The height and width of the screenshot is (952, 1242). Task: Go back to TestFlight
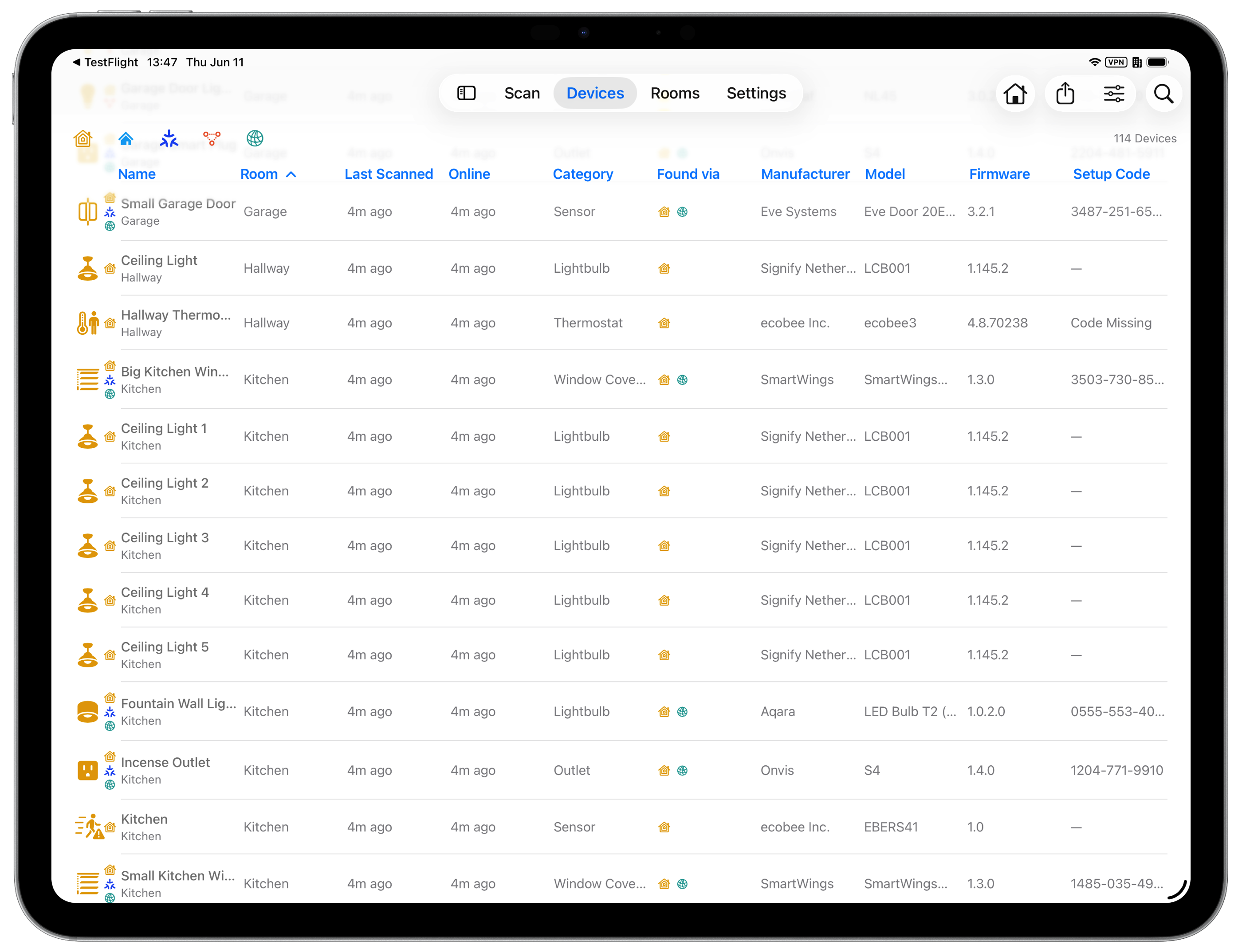tap(106, 62)
